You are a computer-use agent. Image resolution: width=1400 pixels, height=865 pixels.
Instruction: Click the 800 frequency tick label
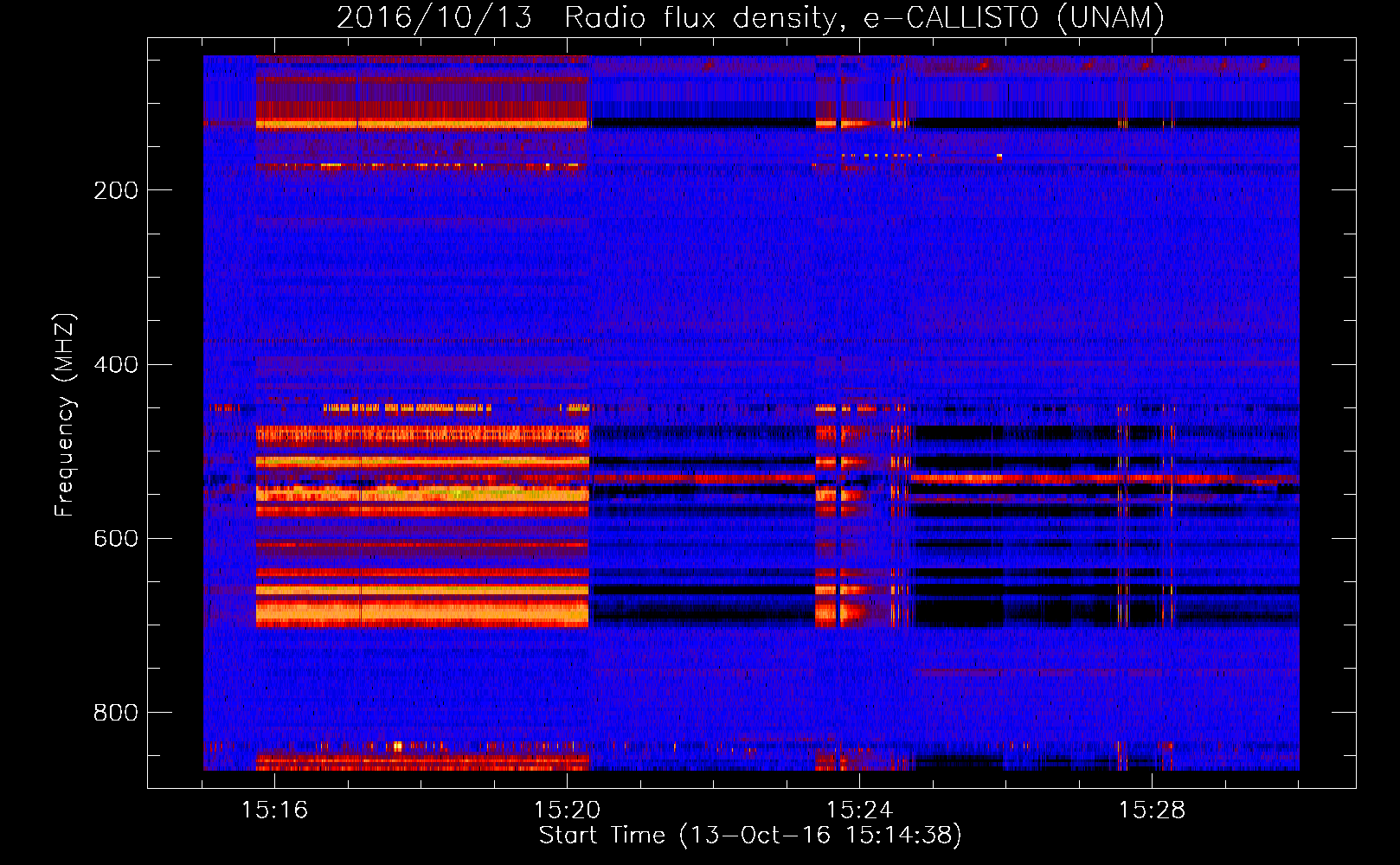pos(116,713)
